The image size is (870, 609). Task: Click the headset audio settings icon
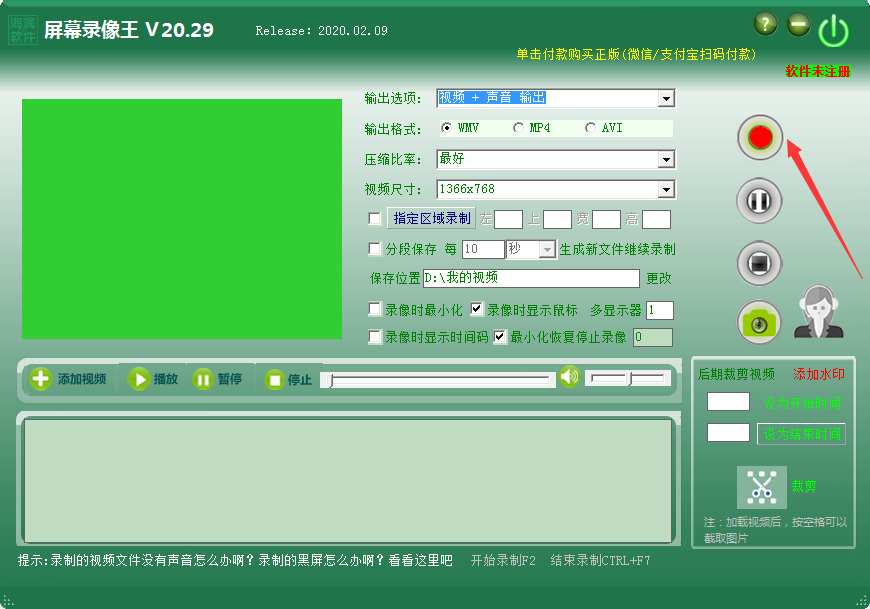(x=819, y=312)
